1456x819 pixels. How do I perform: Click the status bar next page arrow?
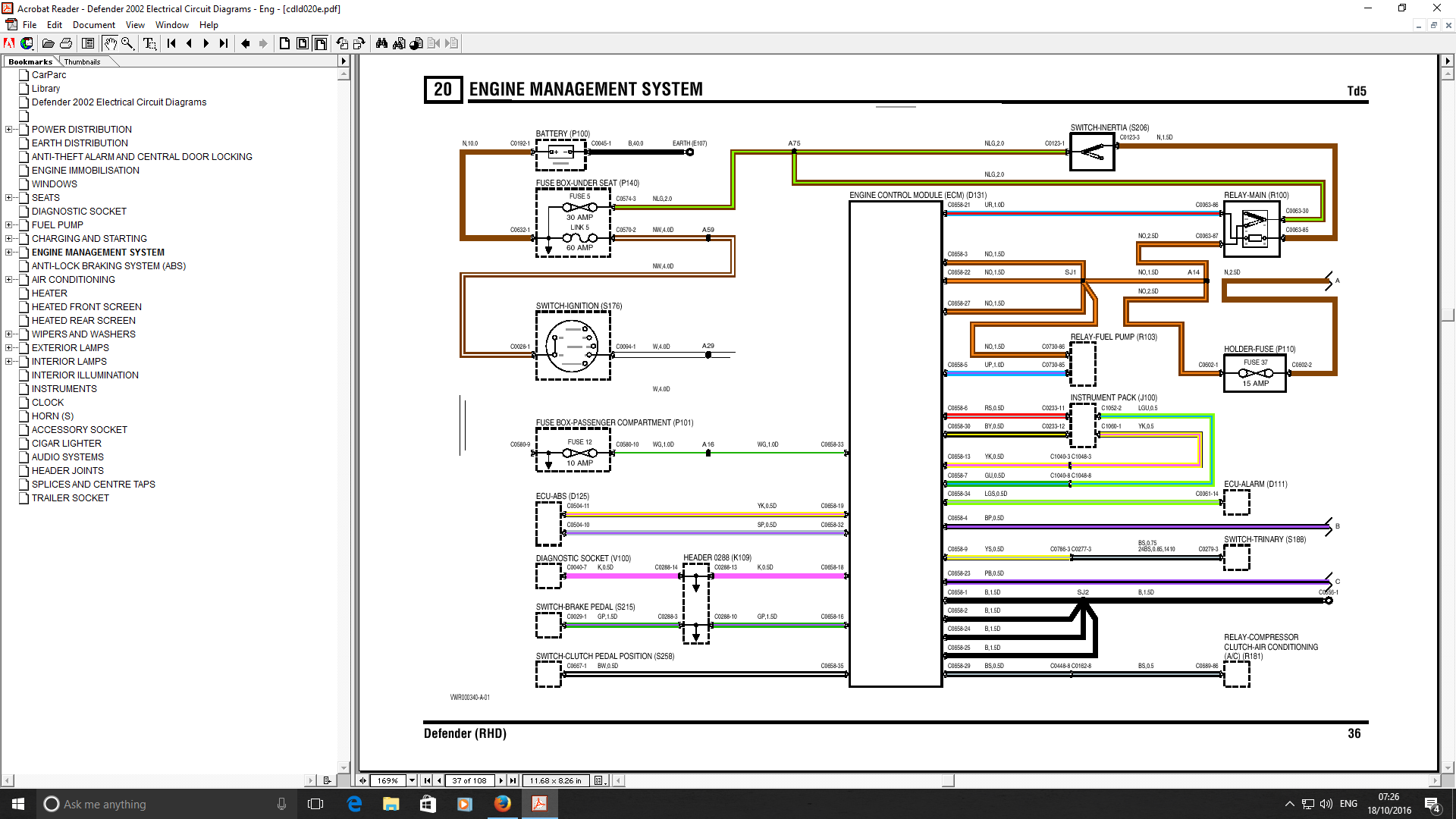[501, 780]
